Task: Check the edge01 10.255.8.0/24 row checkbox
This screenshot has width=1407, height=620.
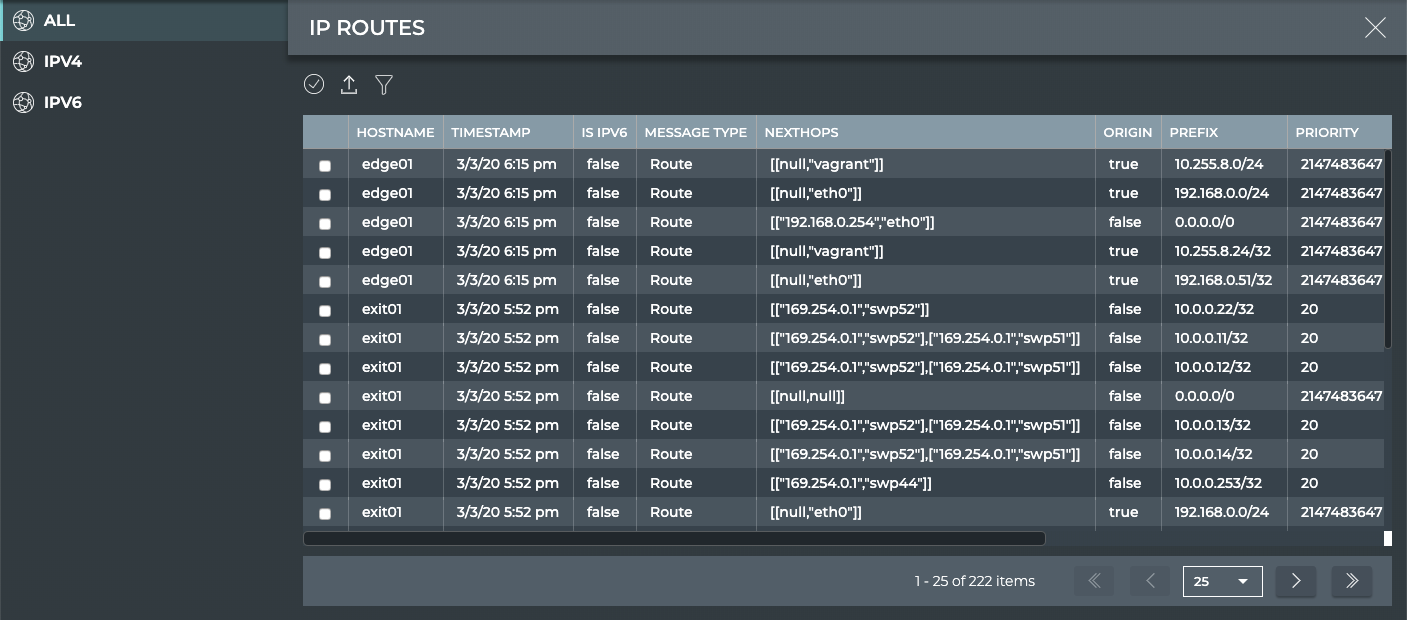Action: point(325,166)
